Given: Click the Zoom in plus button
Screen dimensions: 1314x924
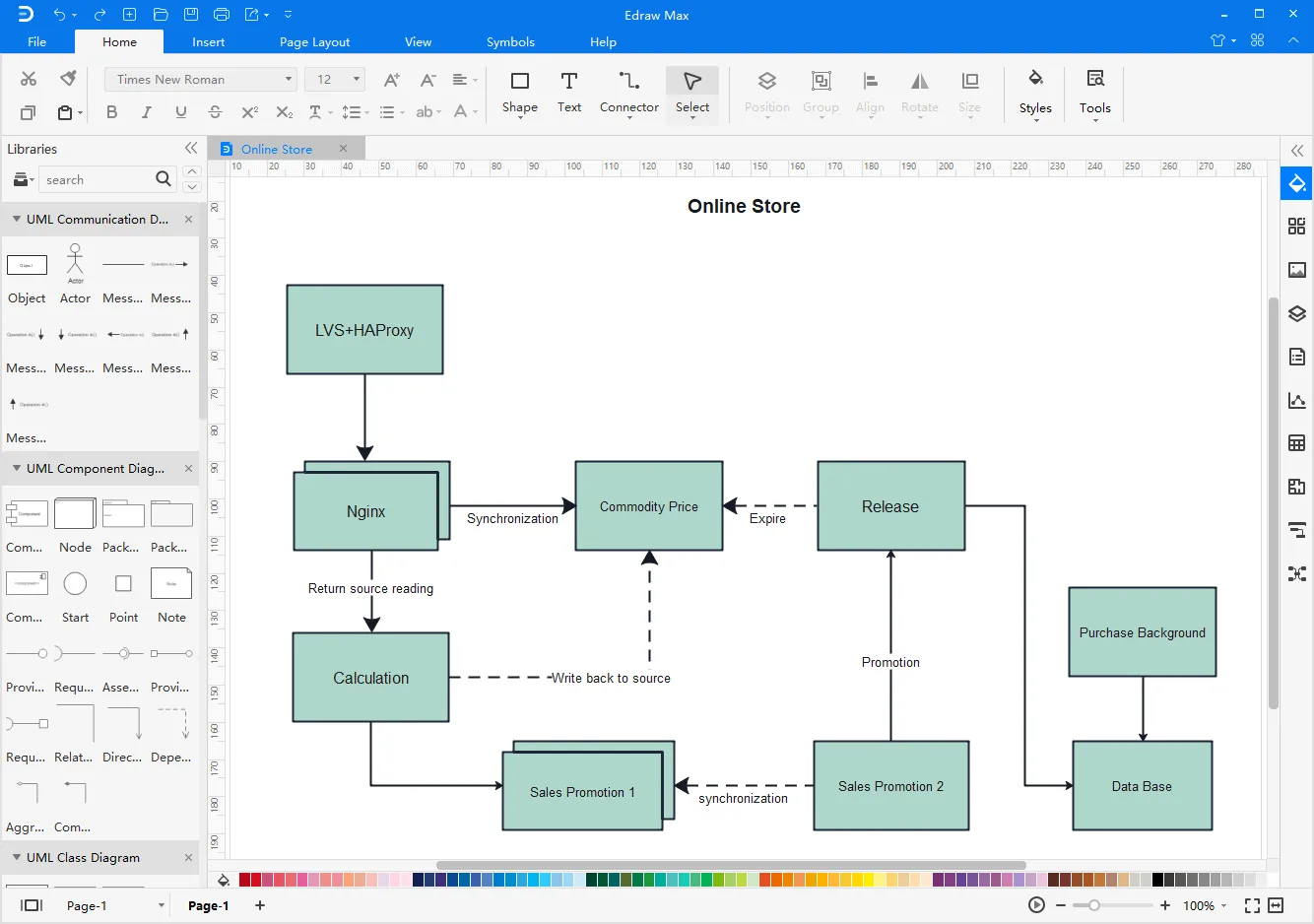Looking at the screenshot, I should point(1166,905).
